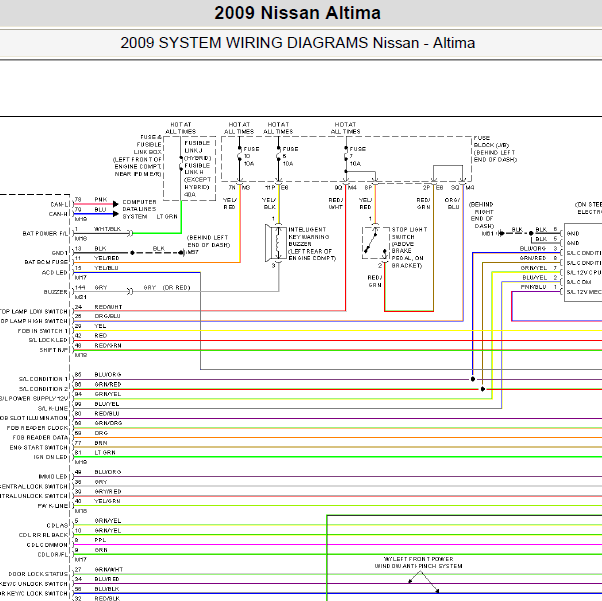Select the "RED/WHT" wire label at pin 24

(108, 307)
